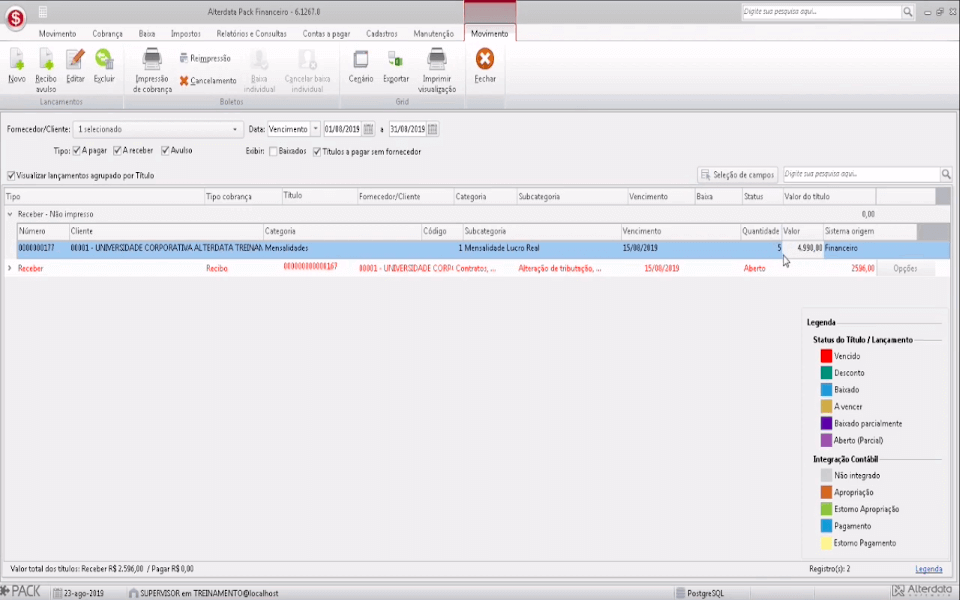Sort by Valor do título column header

coord(828,197)
